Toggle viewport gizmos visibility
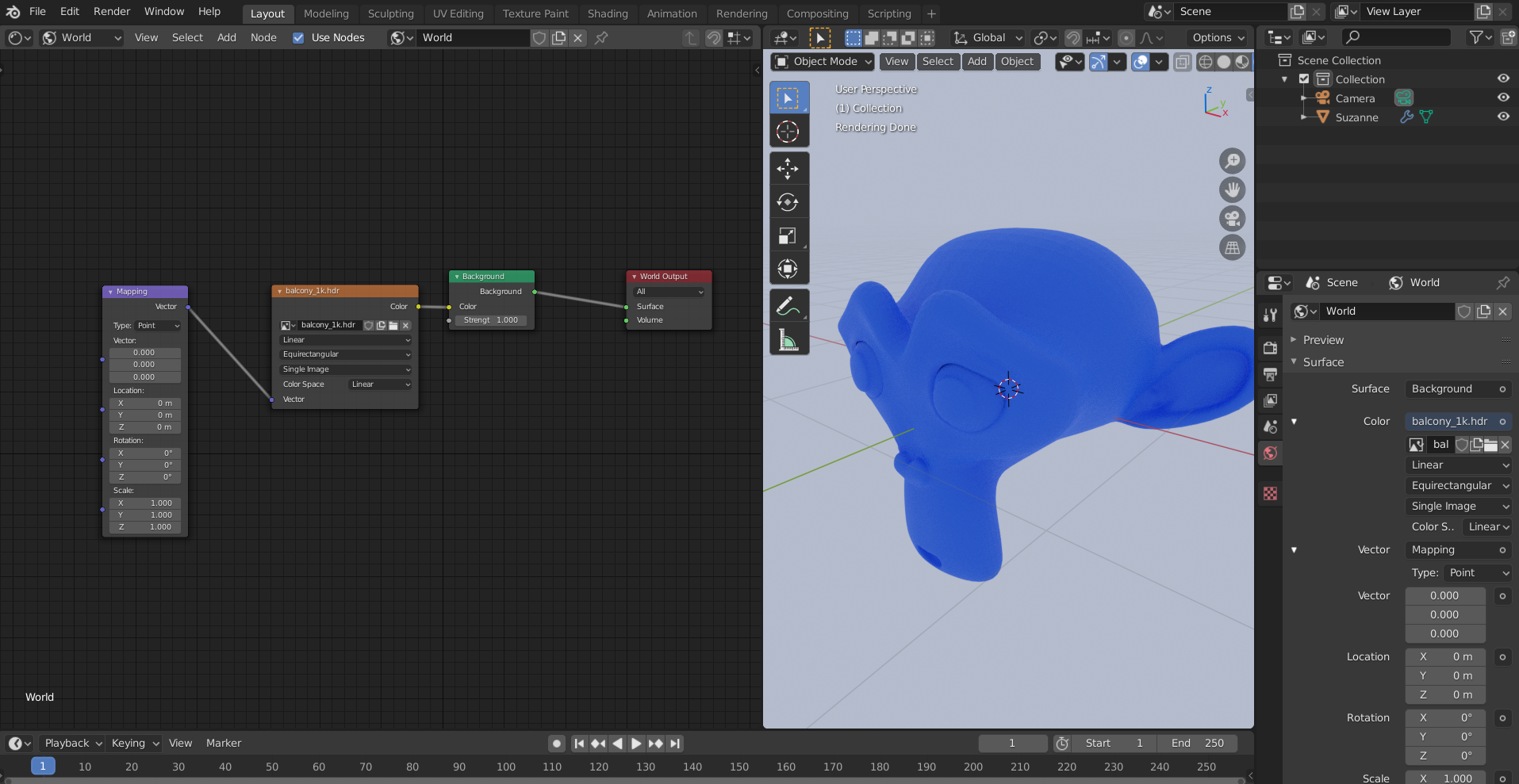The height and width of the screenshot is (784, 1519). click(1098, 62)
